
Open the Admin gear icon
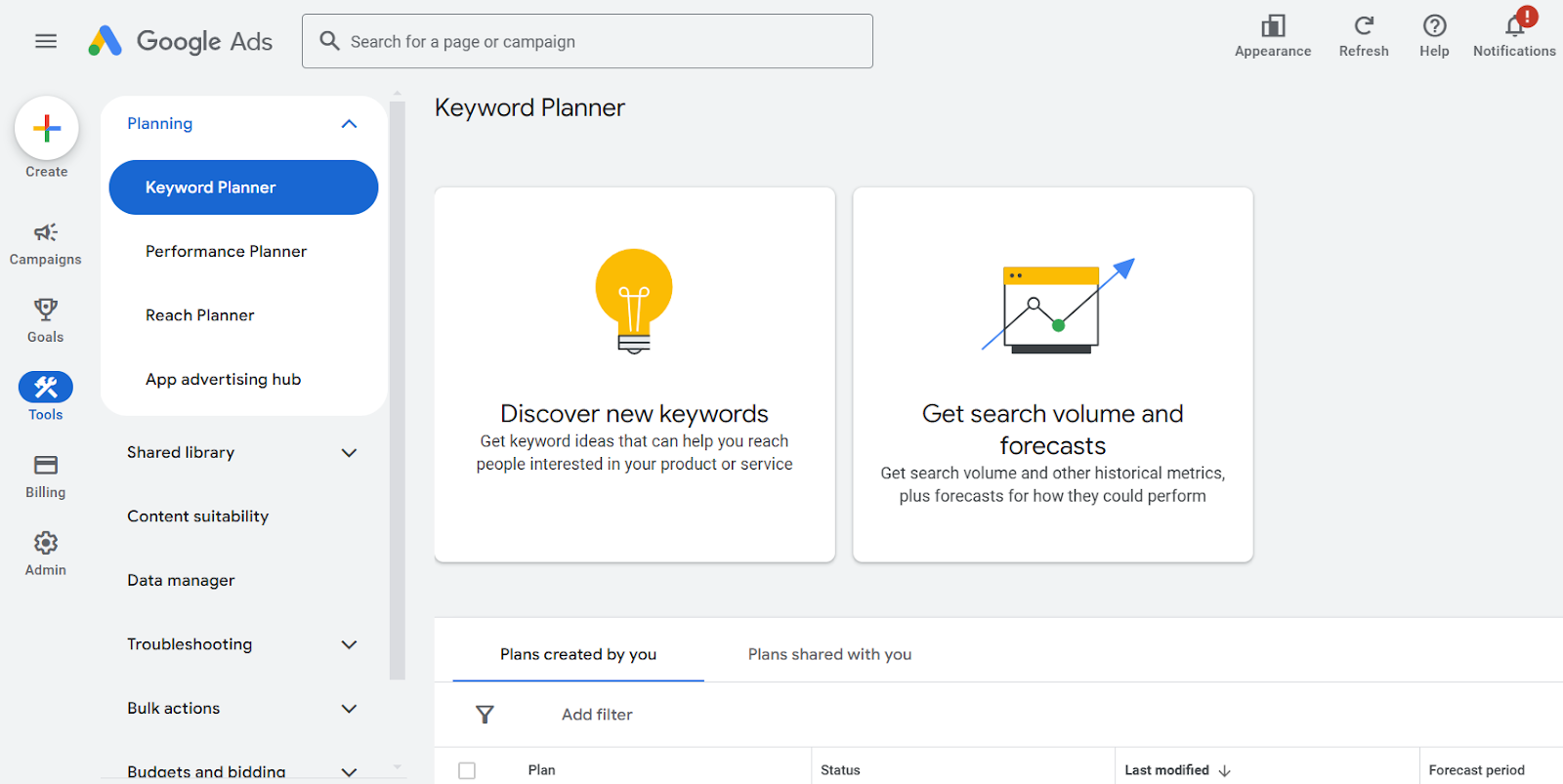coord(46,543)
